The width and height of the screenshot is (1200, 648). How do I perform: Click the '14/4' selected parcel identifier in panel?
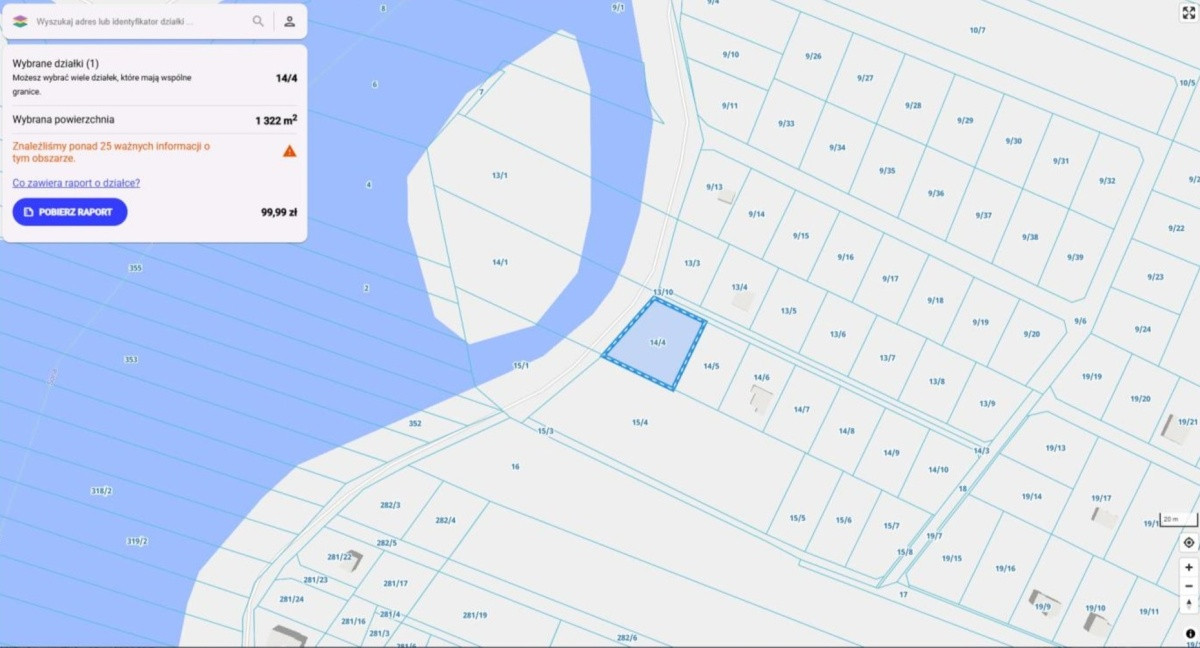(286, 78)
